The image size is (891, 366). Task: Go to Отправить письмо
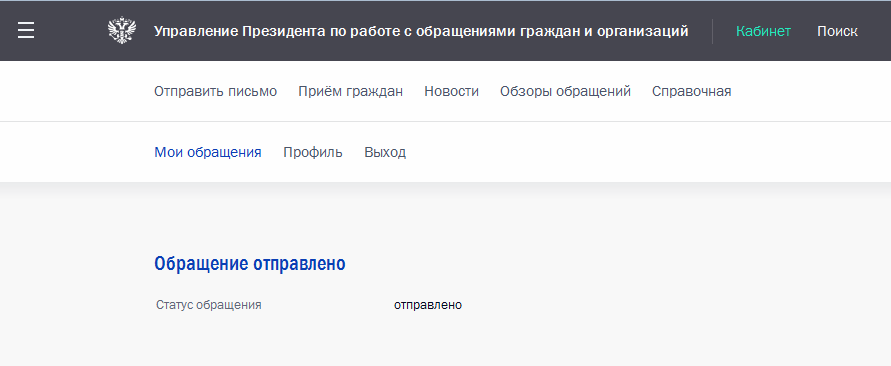[215, 92]
